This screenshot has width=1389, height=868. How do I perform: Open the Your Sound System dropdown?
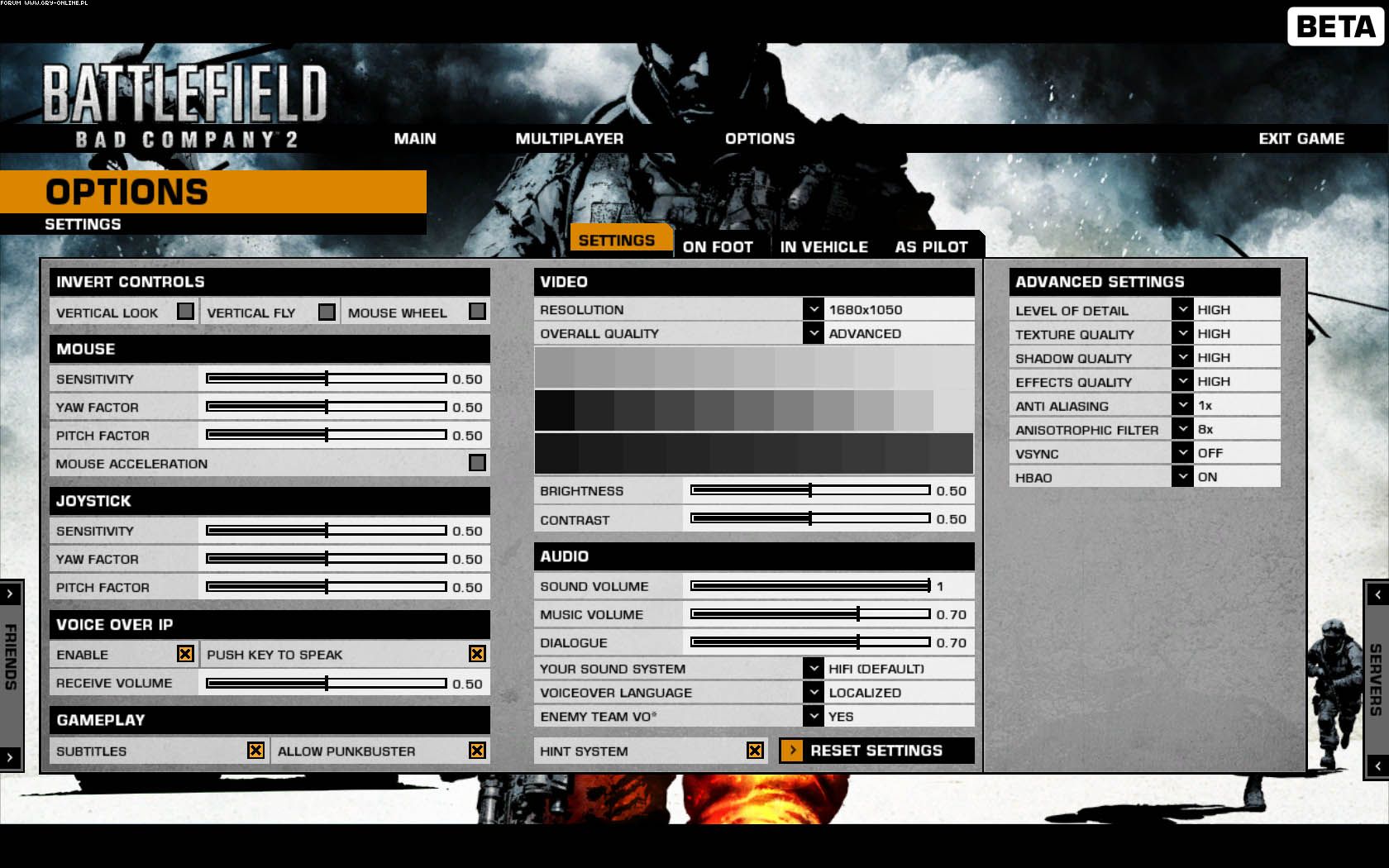pos(813,668)
